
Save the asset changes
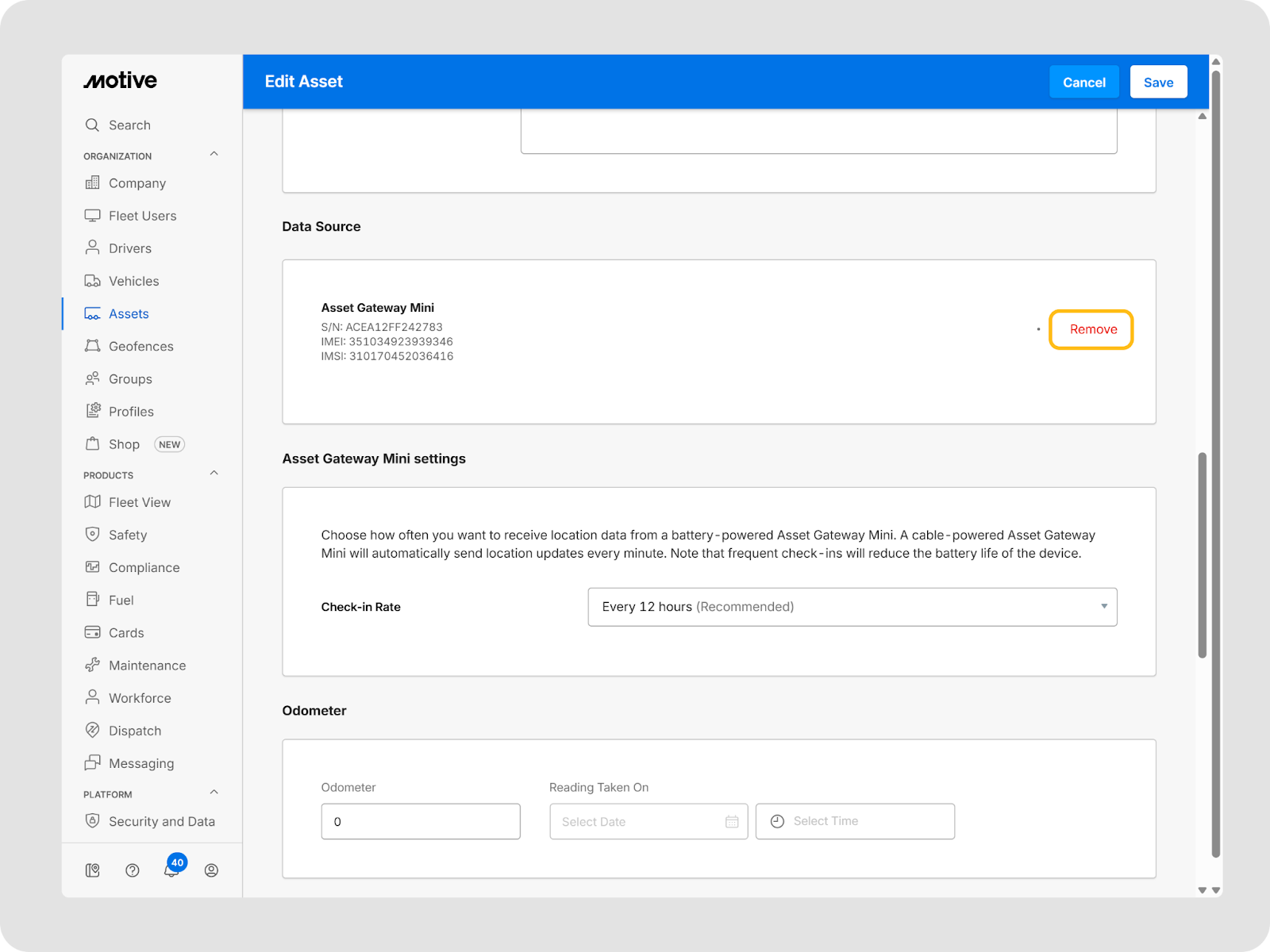(x=1158, y=83)
